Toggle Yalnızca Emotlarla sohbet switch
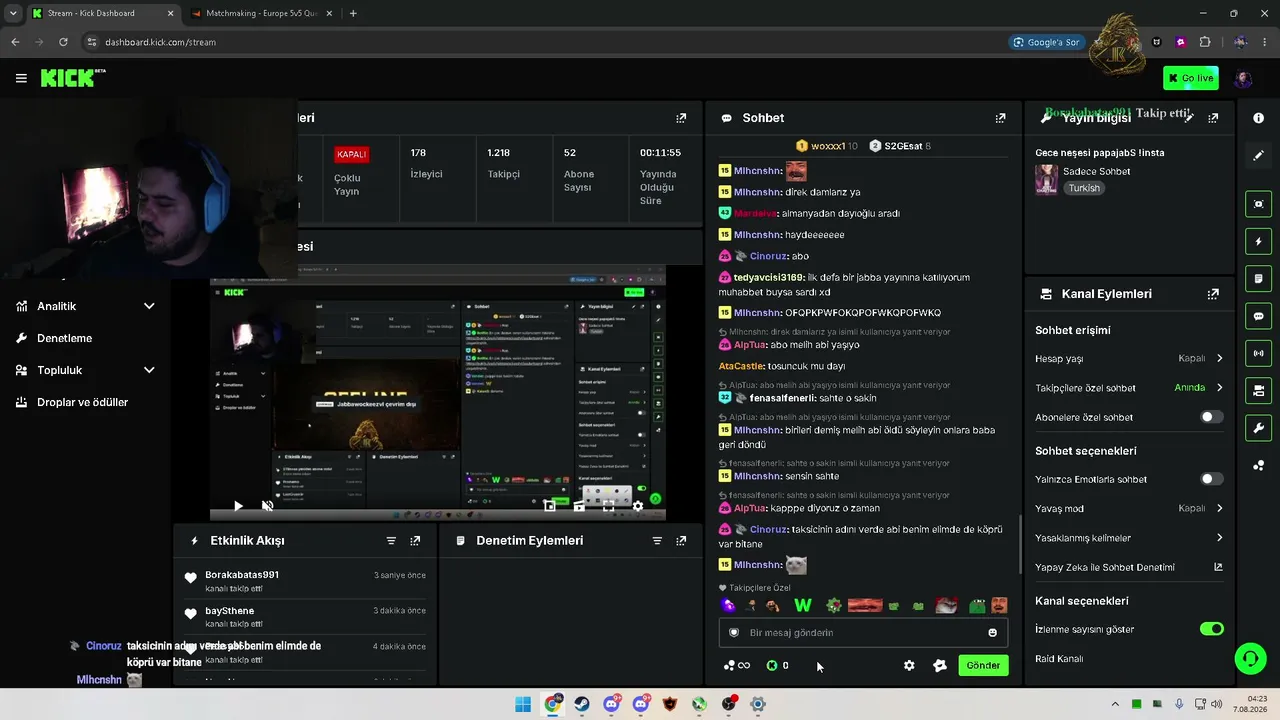1280x720 pixels. click(1211, 479)
